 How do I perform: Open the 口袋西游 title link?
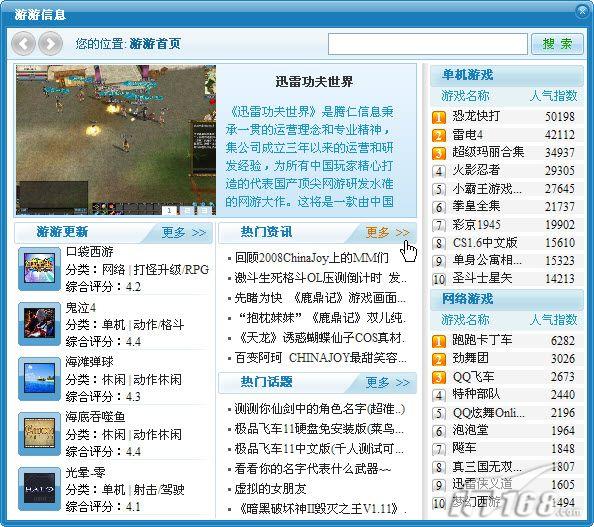[x=89, y=252]
